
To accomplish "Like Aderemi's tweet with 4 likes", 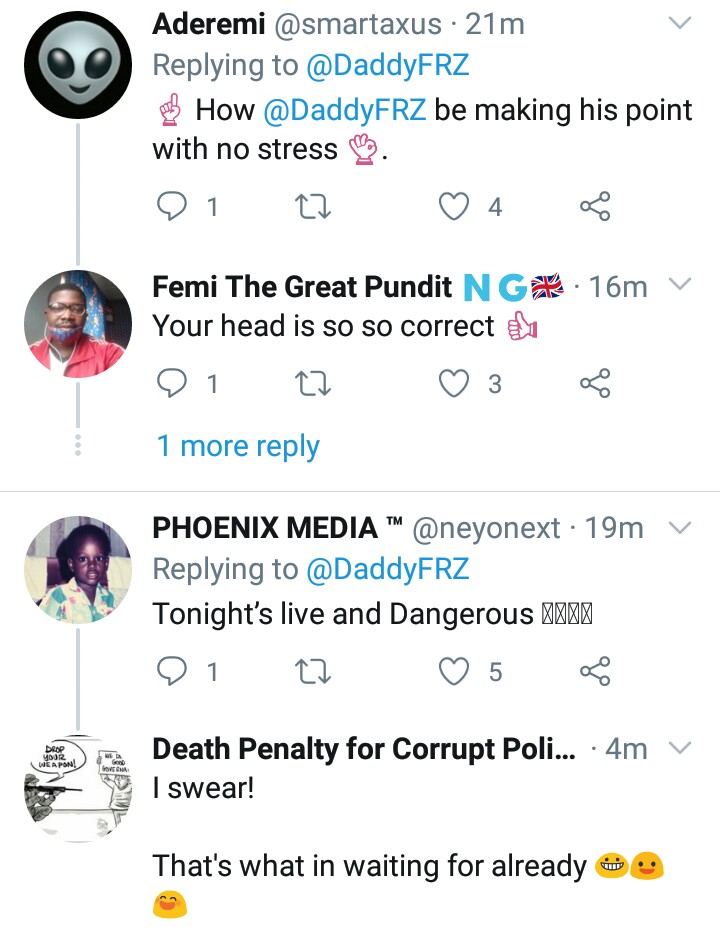I will pyautogui.click(x=455, y=206).
